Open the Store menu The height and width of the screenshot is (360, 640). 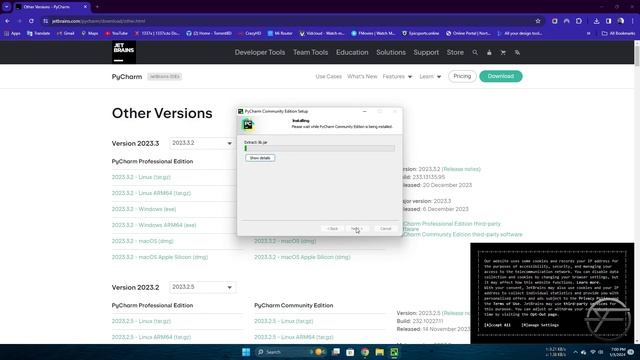pos(455,52)
